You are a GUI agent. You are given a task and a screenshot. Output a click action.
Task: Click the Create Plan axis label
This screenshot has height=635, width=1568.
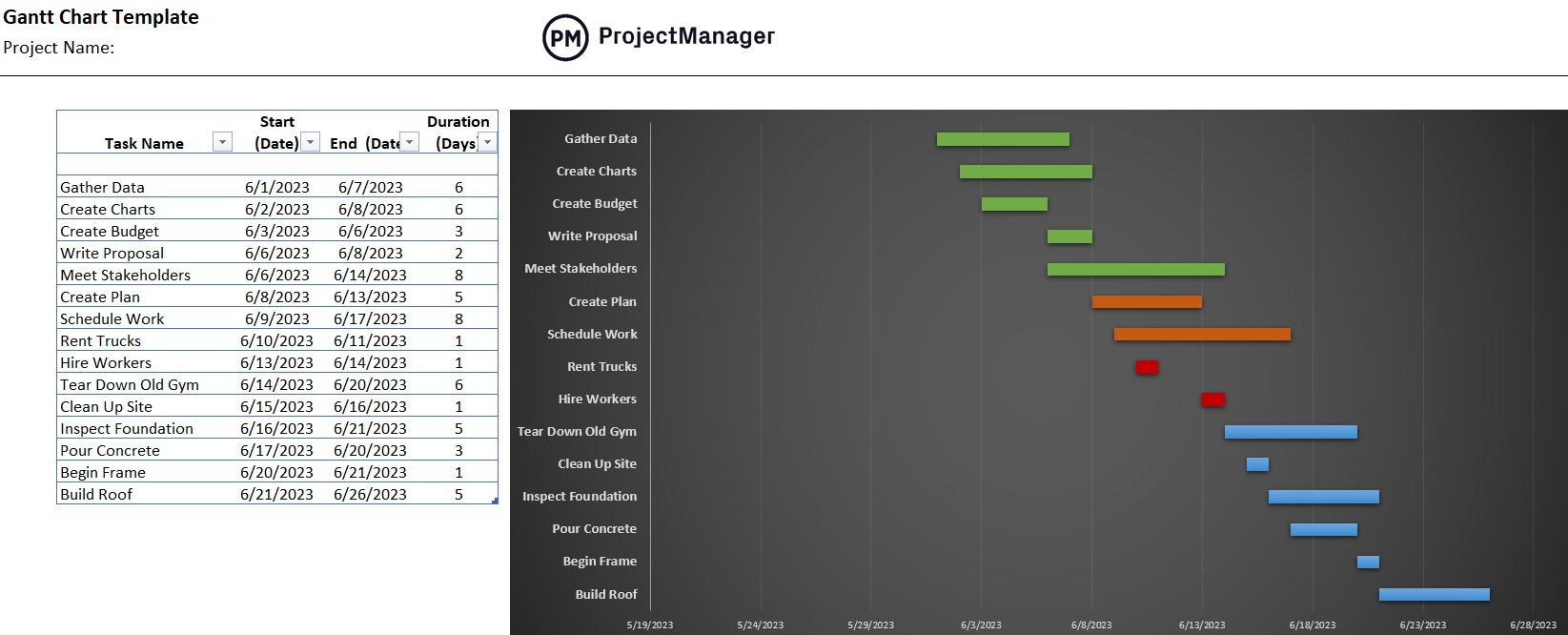coord(601,301)
